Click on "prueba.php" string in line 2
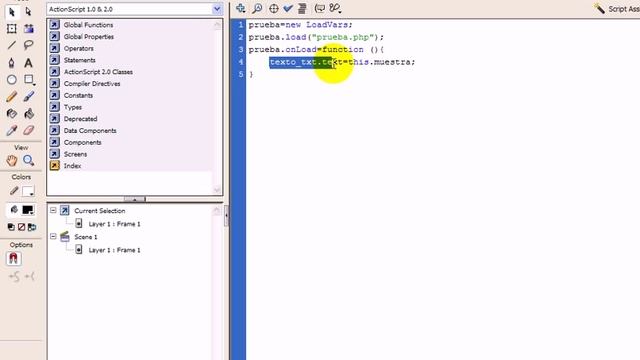Viewport: 640px width, 360px height. tap(343, 37)
